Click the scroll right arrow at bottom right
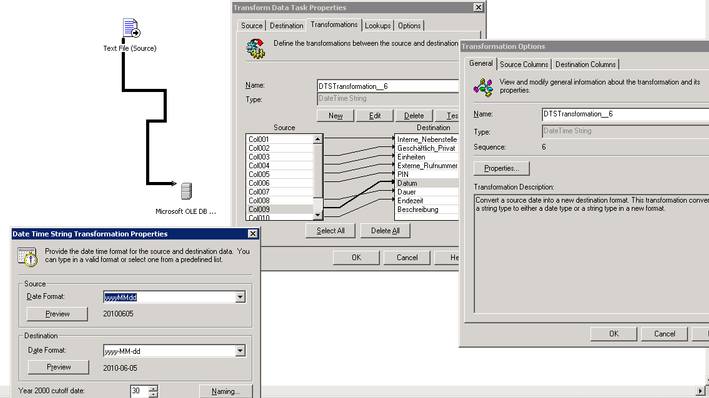709x398 pixels. coord(700,391)
